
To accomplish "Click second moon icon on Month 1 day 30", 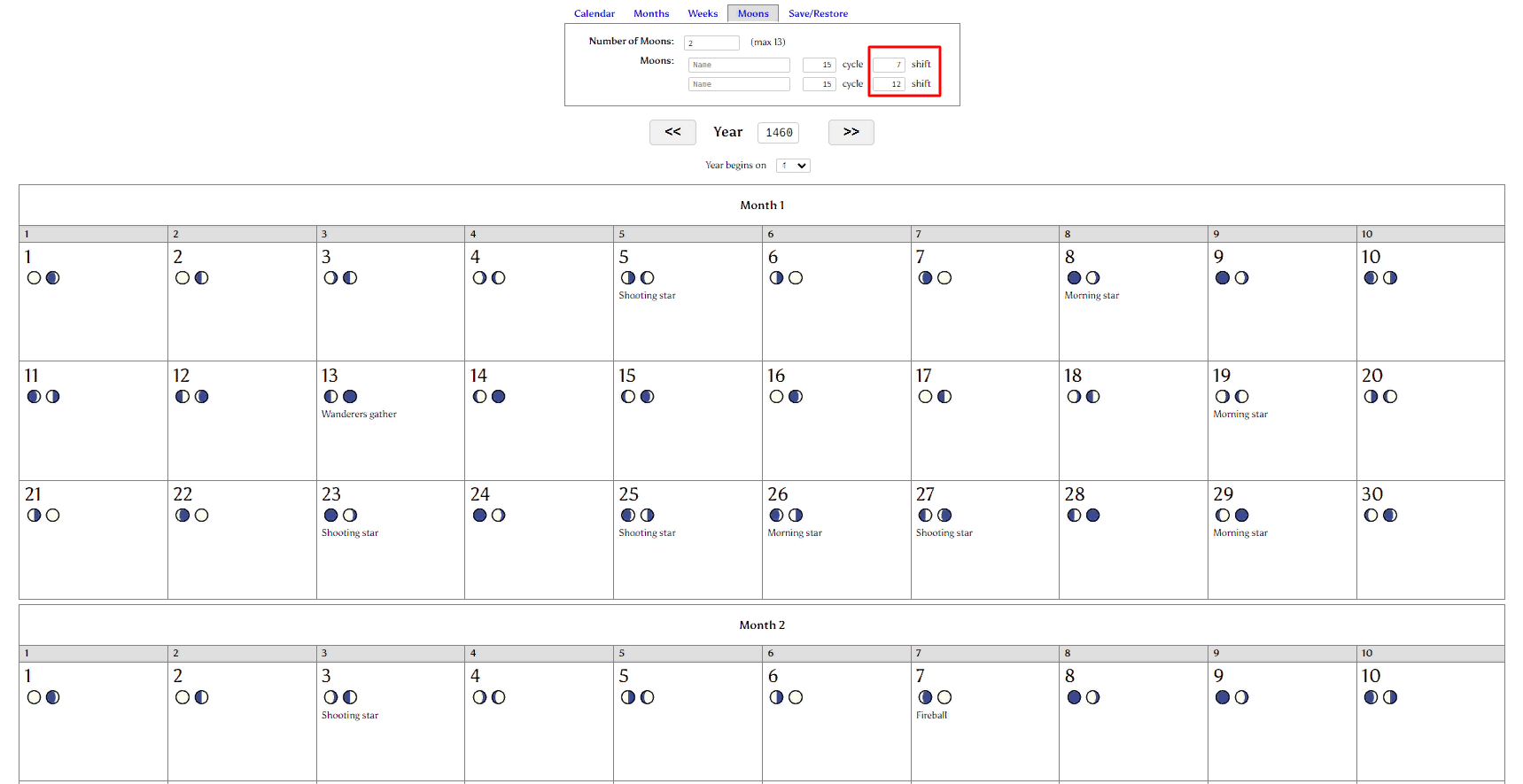I will tap(1390, 516).
